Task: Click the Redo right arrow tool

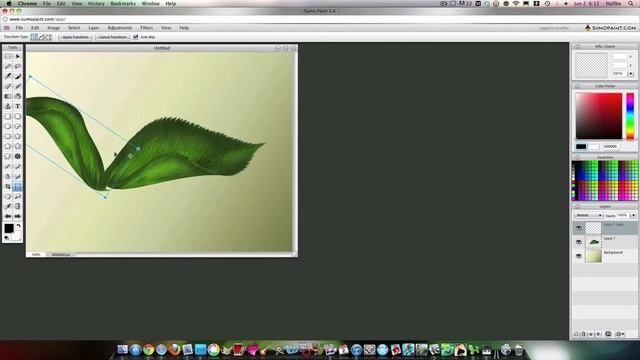Action: (18, 216)
